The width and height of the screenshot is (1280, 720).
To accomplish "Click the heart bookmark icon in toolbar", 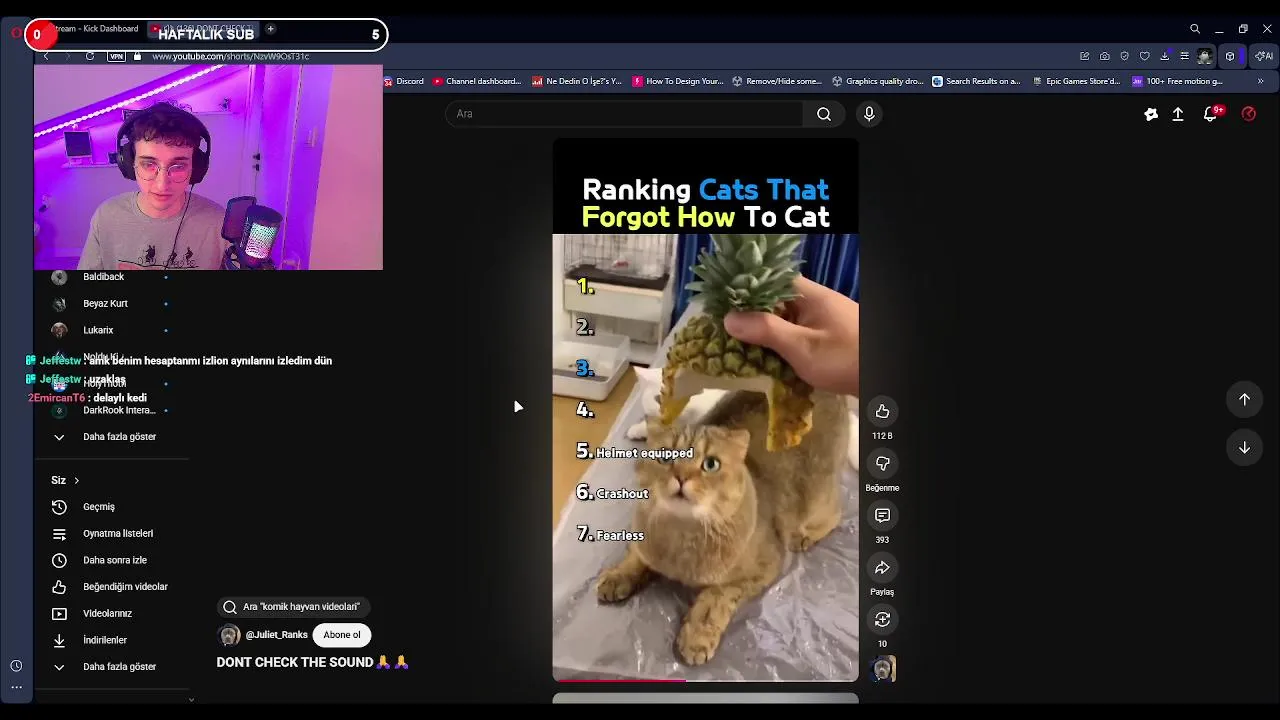I will point(1144,56).
